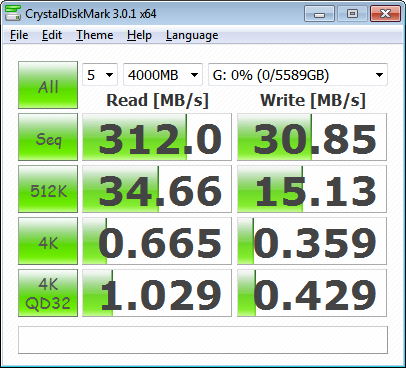Viewport: 406px width, 368px height.
Task: Open the Edit menu
Action: pyautogui.click(x=52, y=35)
